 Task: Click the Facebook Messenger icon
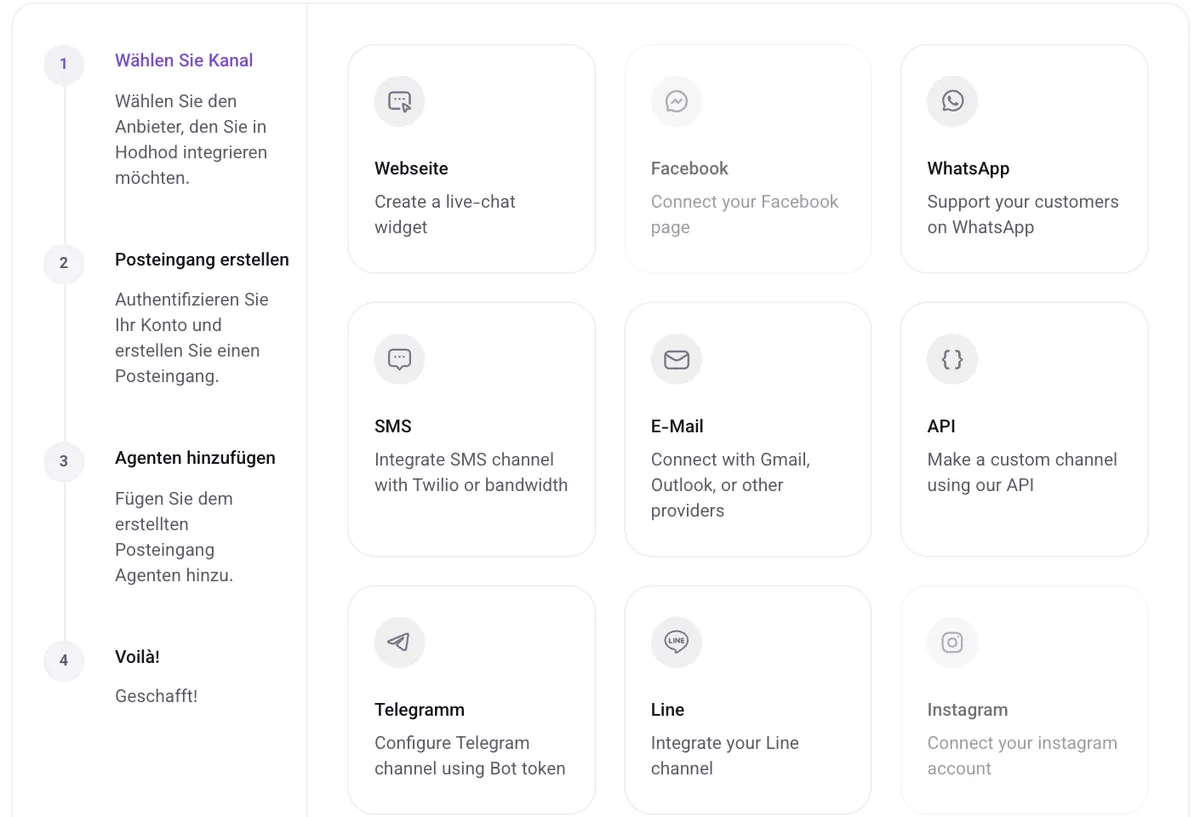(676, 101)
